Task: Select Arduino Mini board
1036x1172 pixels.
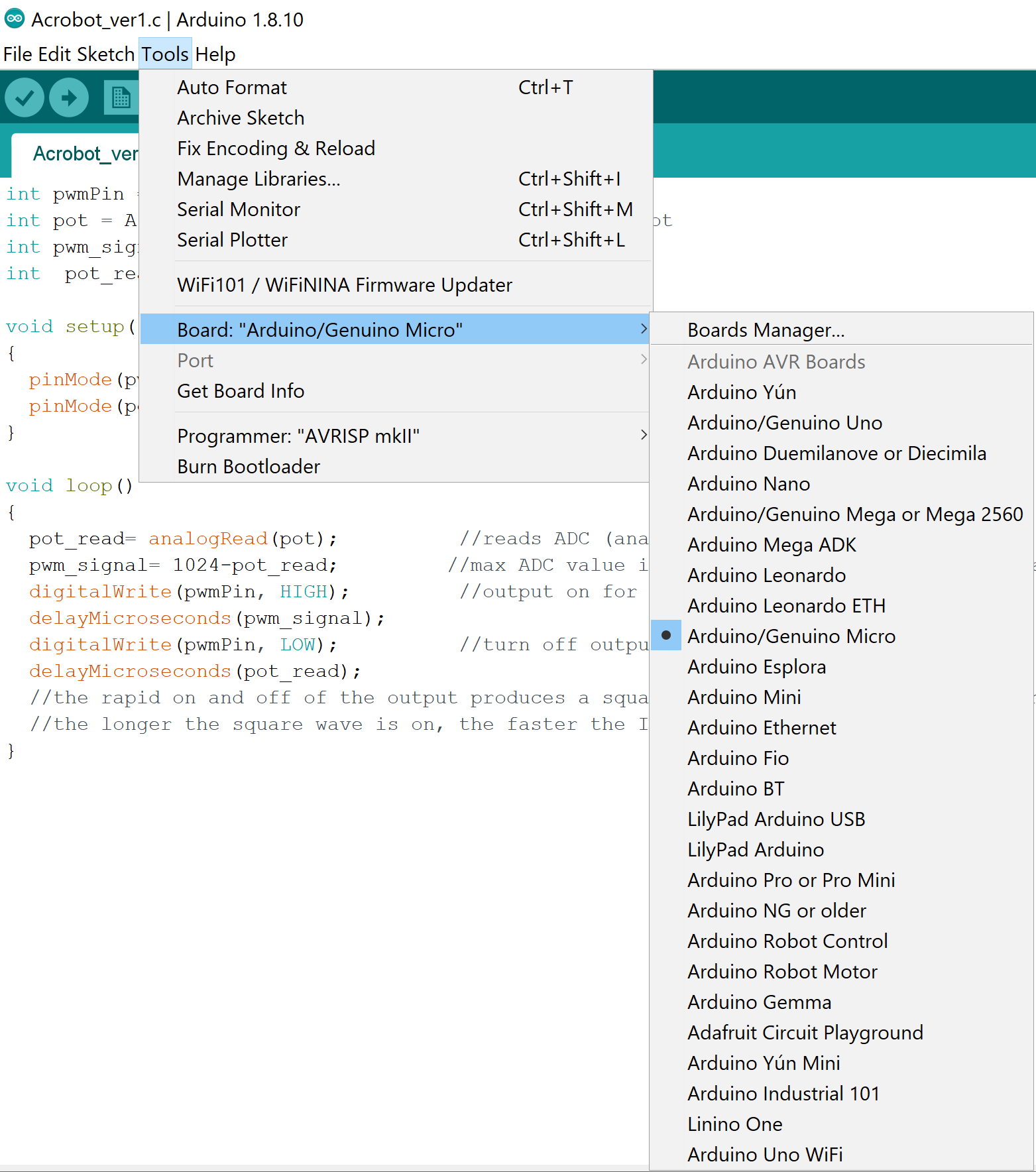Action: coord(842,697)
